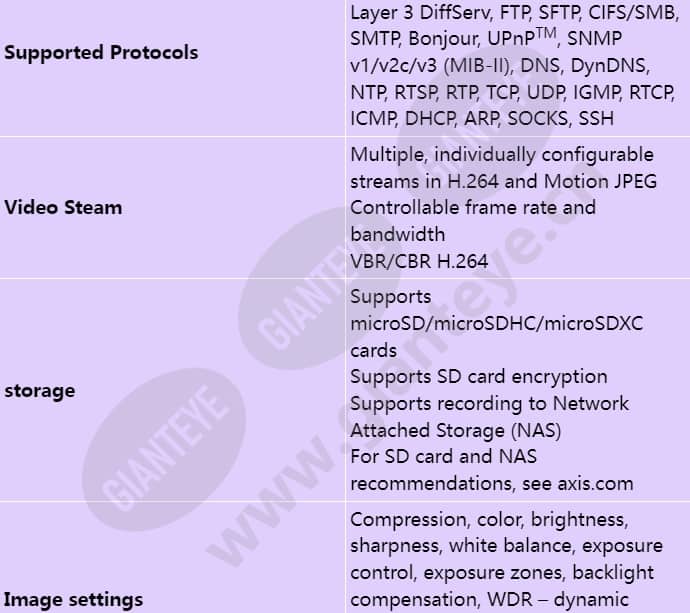Select the microSD/microSDHC/microSDXC text
Screen dimensions: 690x613
(496, 324)
